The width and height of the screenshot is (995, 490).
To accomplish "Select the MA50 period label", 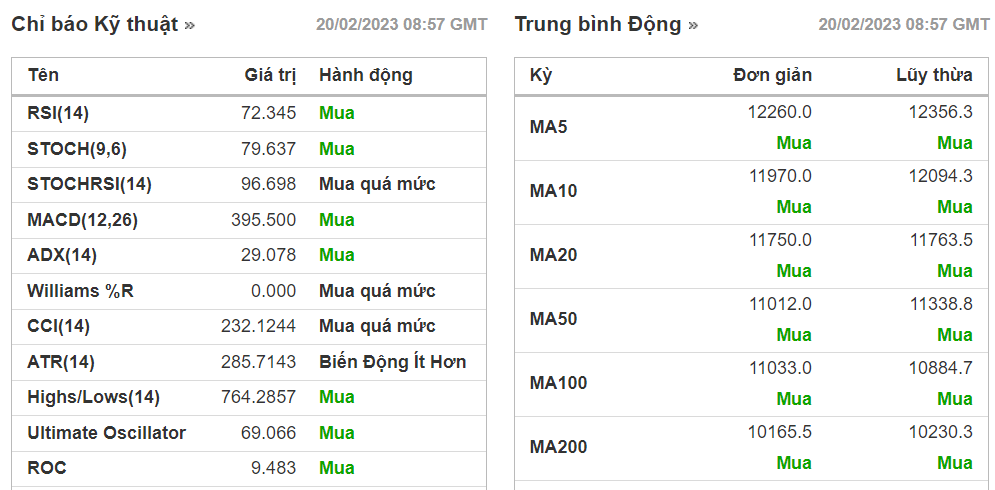I will 553,319.
